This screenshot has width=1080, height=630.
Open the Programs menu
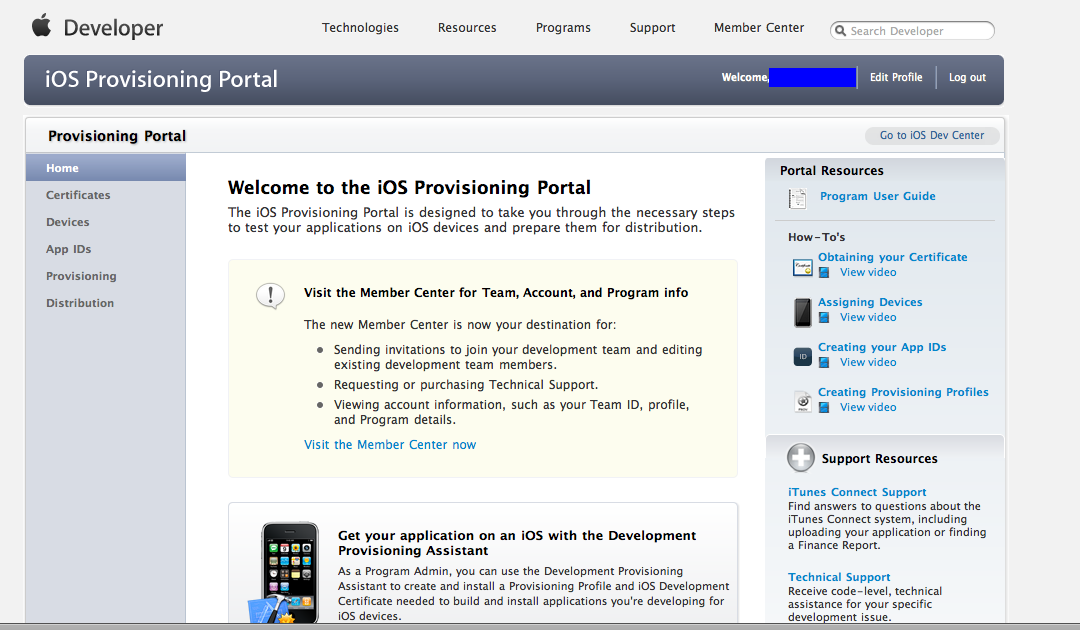[563, 28]
